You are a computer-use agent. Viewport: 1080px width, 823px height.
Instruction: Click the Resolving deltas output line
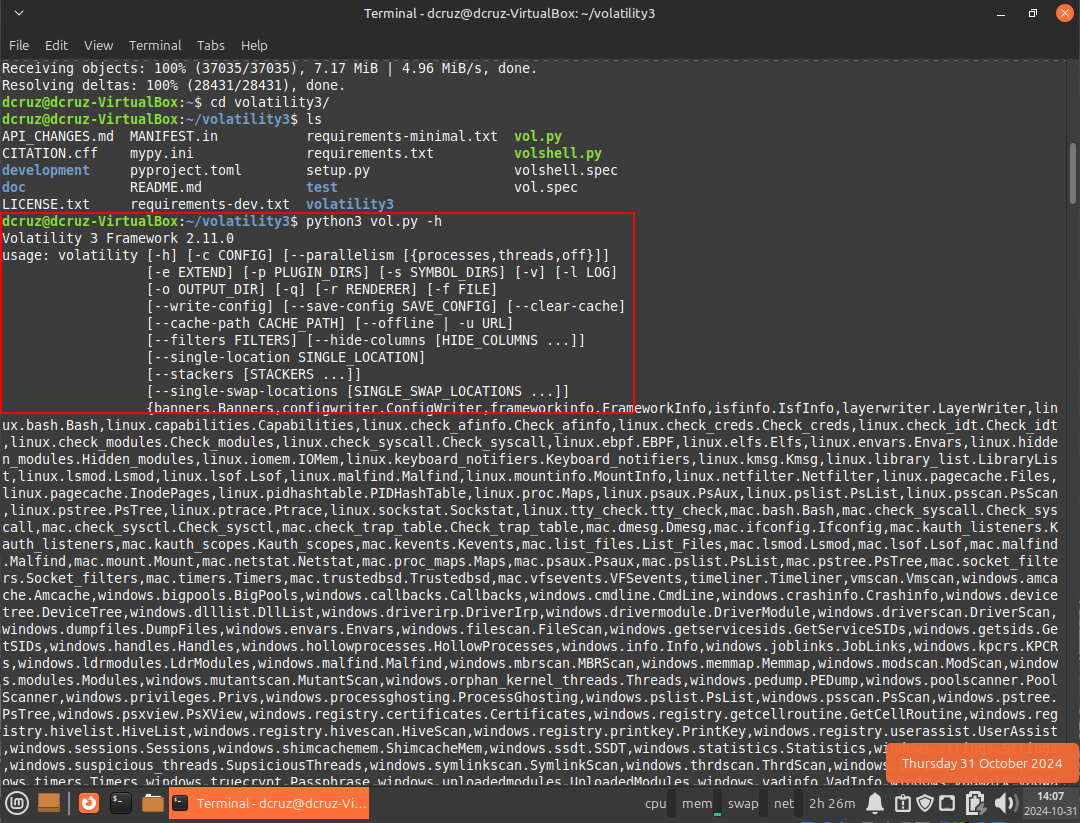point(173,85)
